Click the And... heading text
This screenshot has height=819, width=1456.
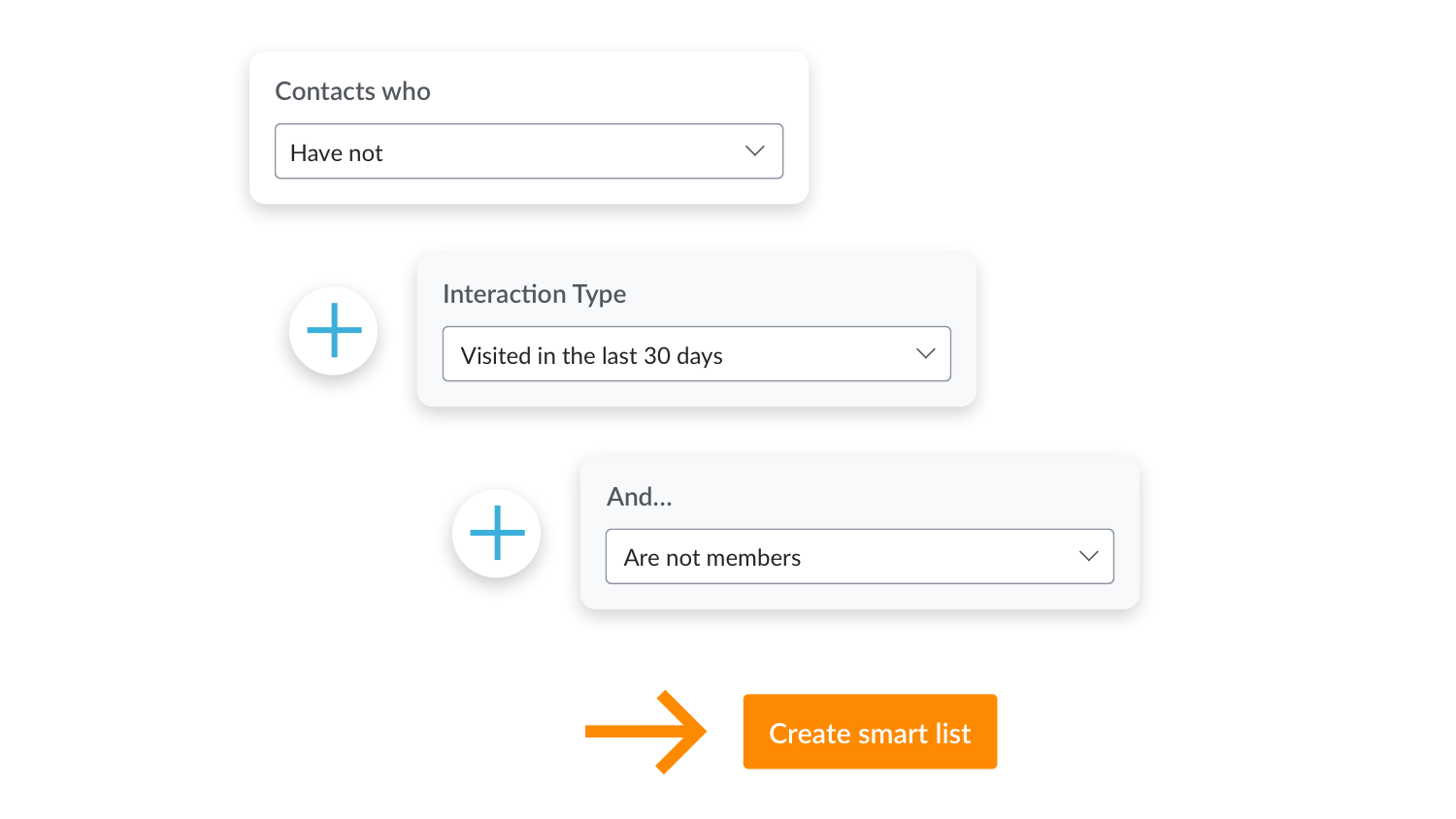point(639,497)
